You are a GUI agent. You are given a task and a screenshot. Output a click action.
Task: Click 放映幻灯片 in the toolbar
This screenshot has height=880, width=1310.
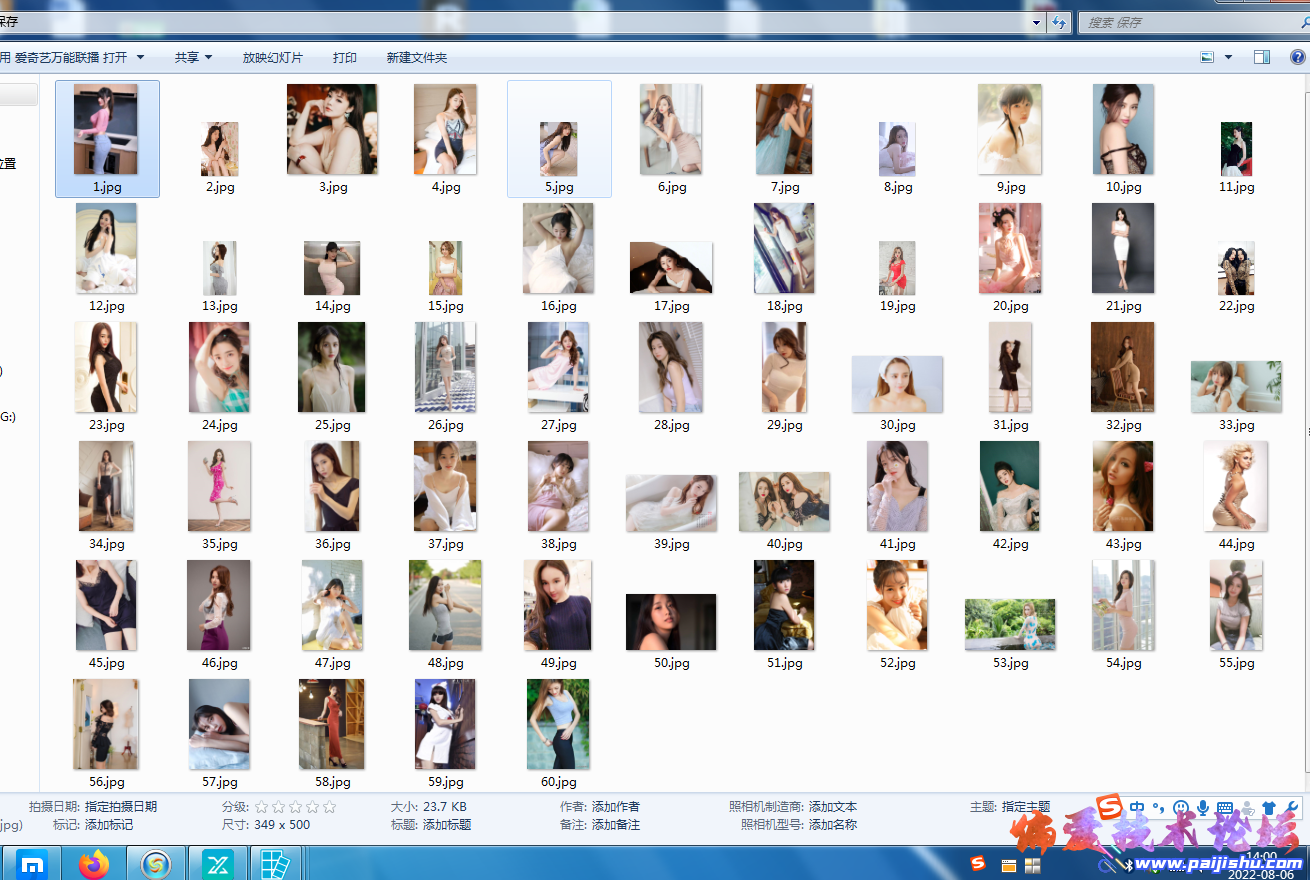[272, 58]
